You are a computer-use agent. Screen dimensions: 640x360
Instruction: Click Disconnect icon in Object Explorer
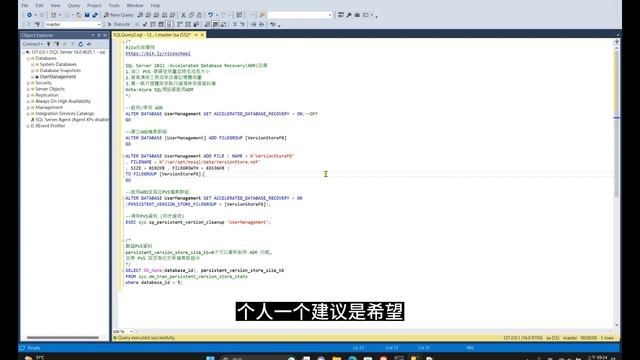coord(57,44)
